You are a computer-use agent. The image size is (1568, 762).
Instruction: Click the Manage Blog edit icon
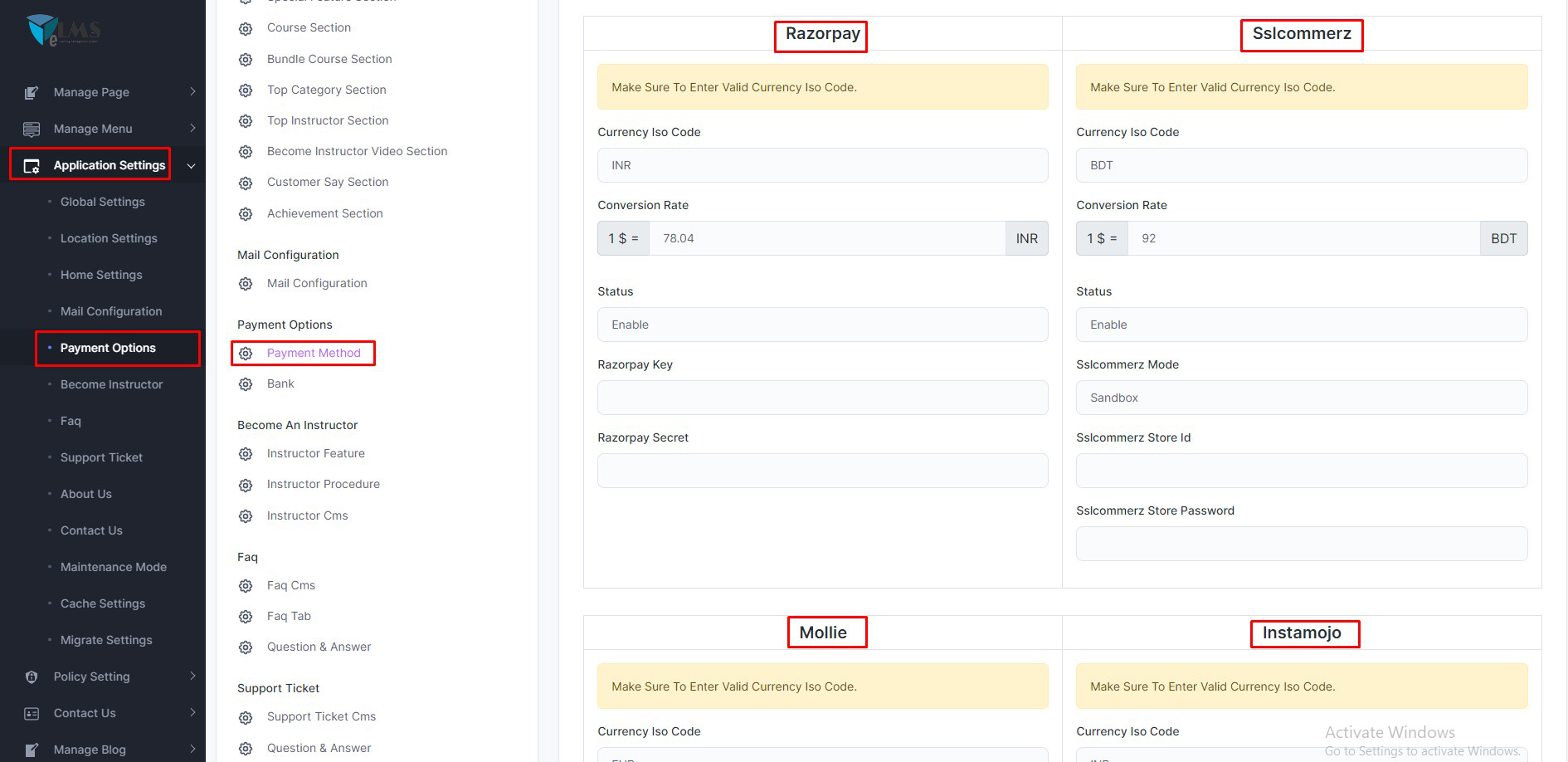[x=32, y=750]
